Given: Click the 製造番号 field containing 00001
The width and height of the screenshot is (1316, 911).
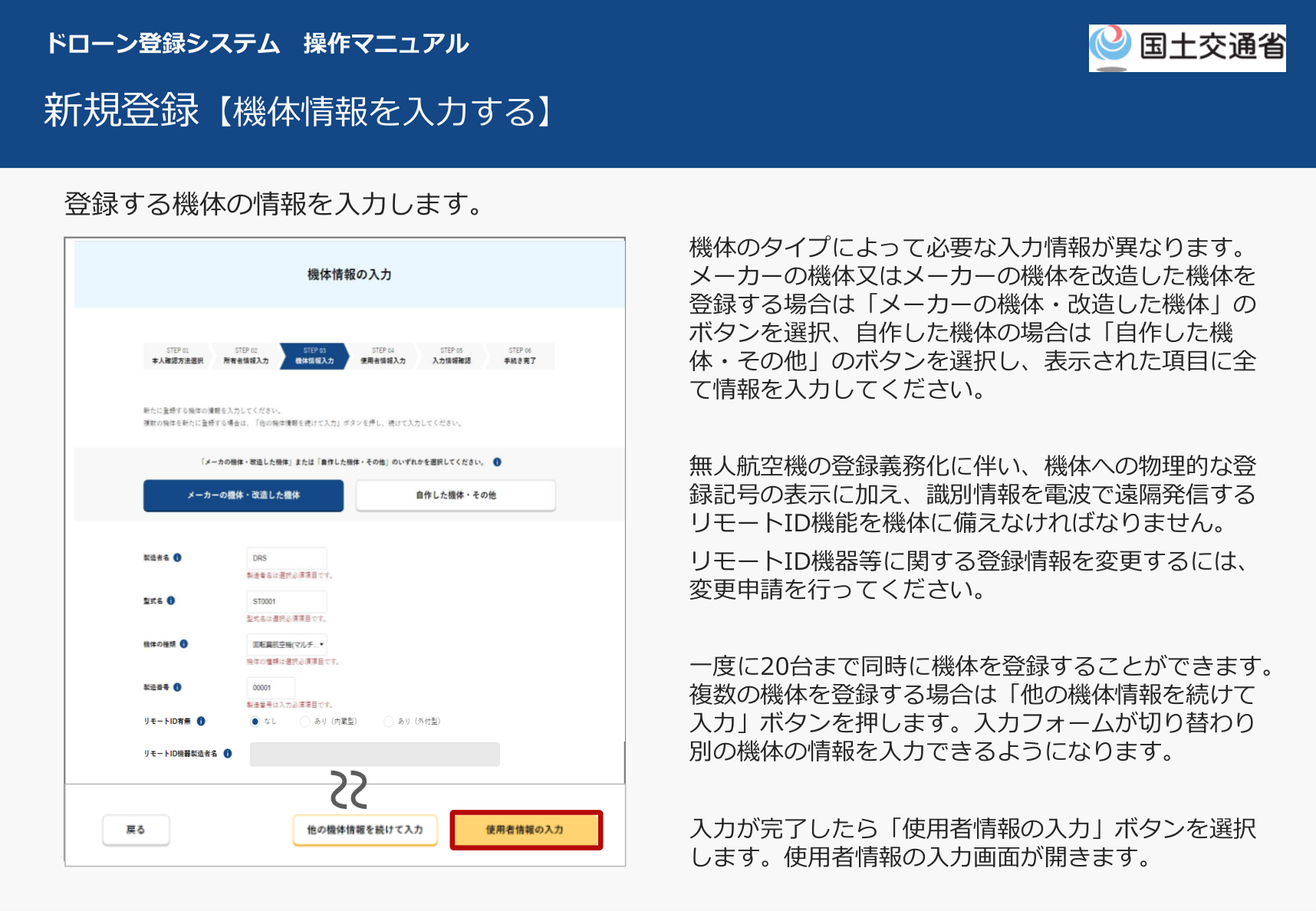Looking at the screenshot, I should point(271,688).
